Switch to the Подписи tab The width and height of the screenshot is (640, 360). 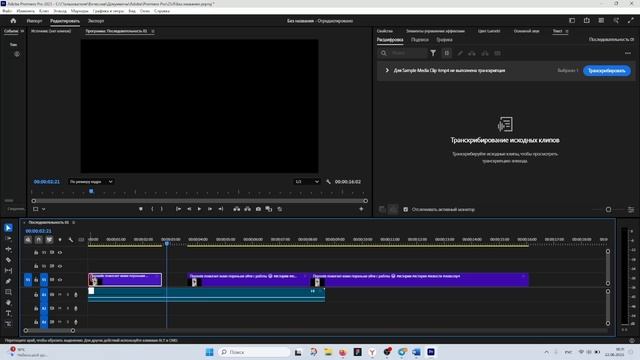tap(420, 40)
